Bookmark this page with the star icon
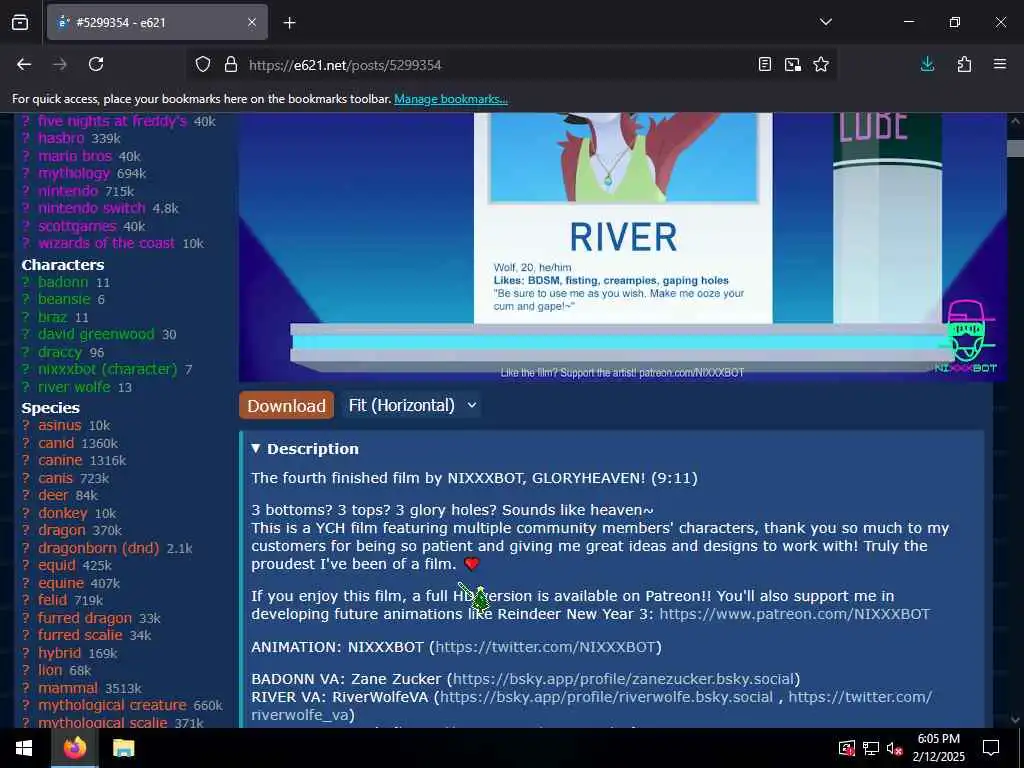The height and width of the screenshot is (768, 1024). click(821, 64)
